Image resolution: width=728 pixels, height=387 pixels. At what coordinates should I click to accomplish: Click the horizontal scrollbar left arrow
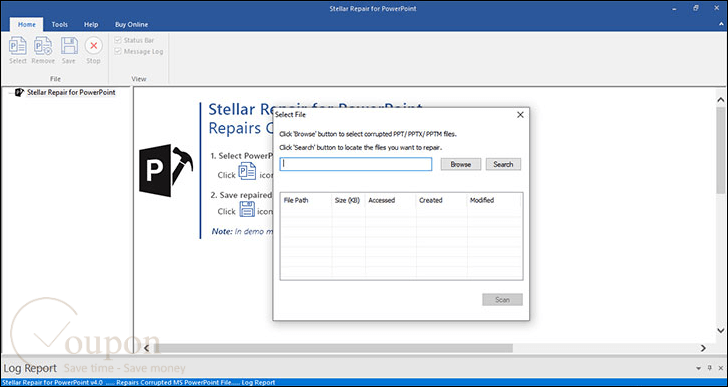point(146,348)
